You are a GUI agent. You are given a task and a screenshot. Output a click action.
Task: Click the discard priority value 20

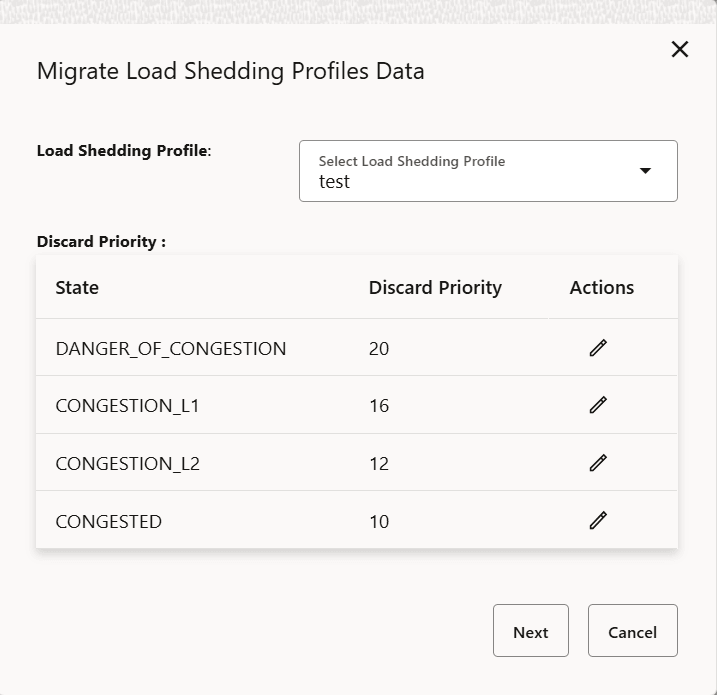click(379, 349)
